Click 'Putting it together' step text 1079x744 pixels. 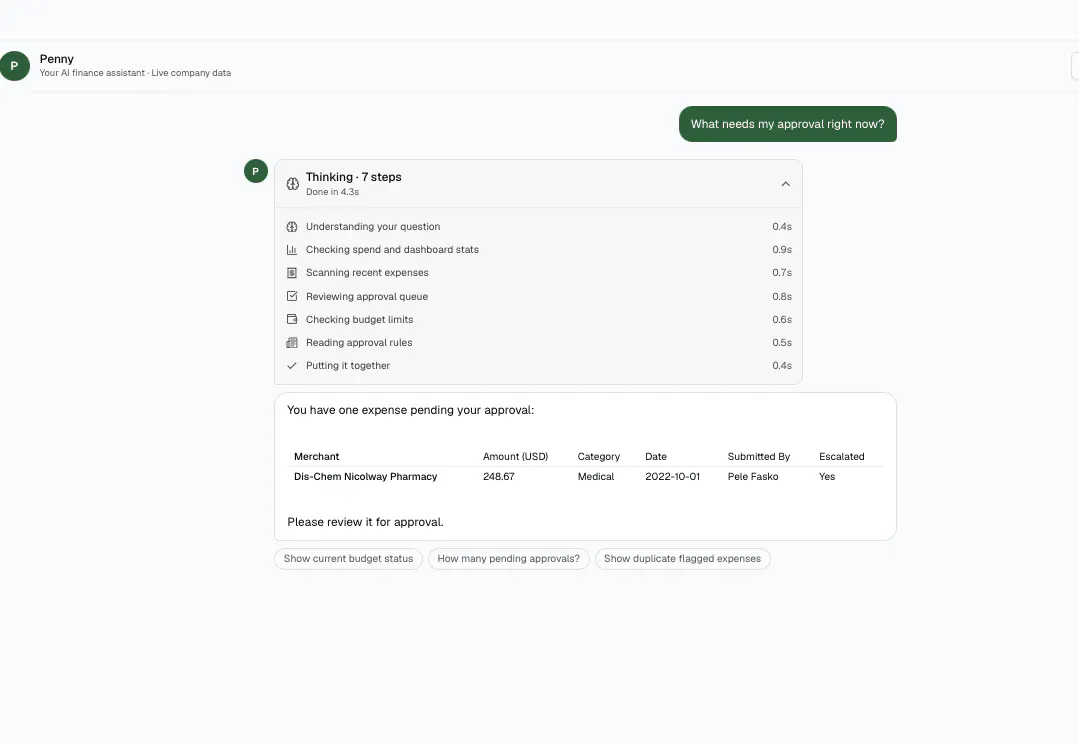[348, 365]
